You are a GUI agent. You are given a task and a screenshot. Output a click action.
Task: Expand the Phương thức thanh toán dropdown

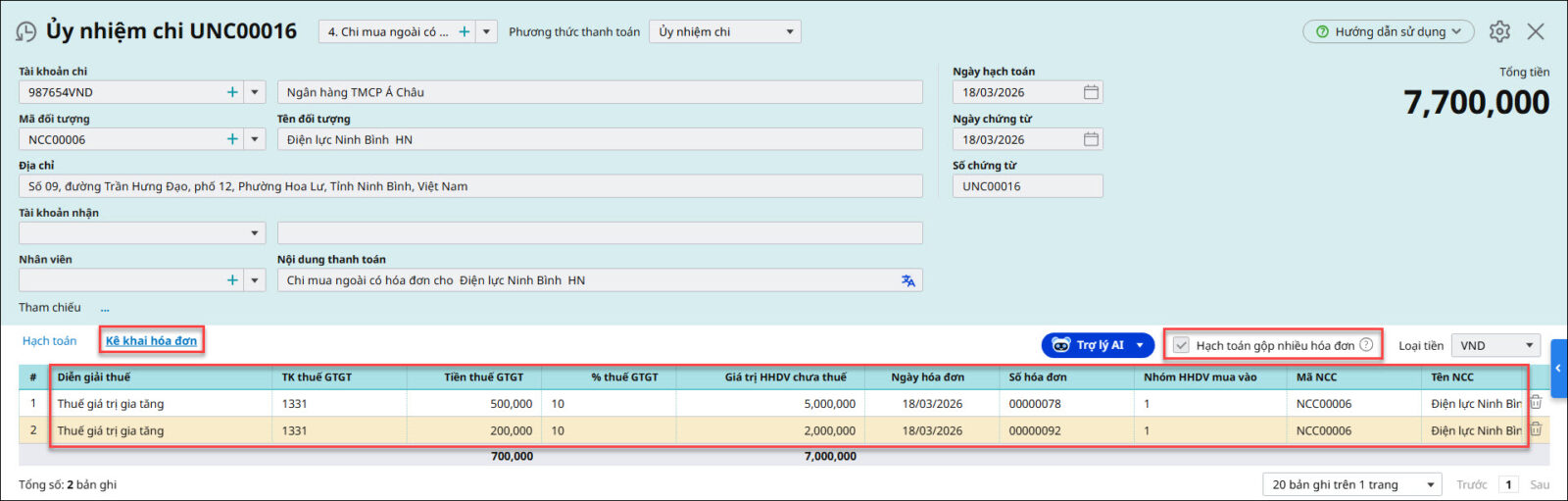789,32
